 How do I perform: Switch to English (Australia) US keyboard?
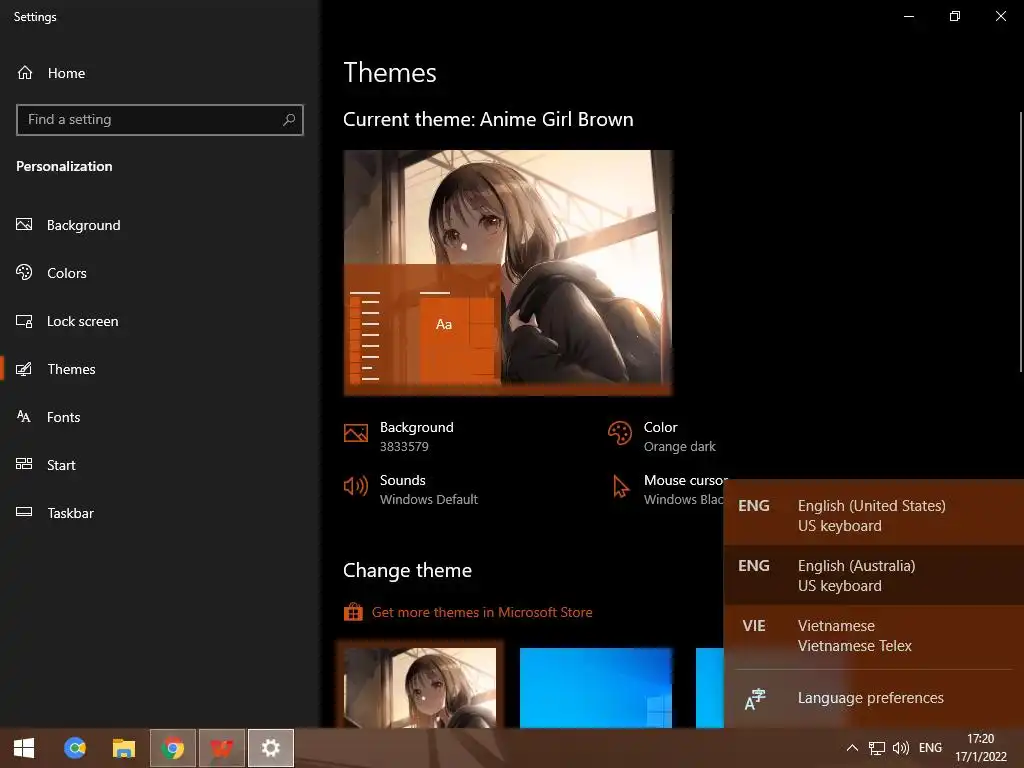(x=874, y=575)
